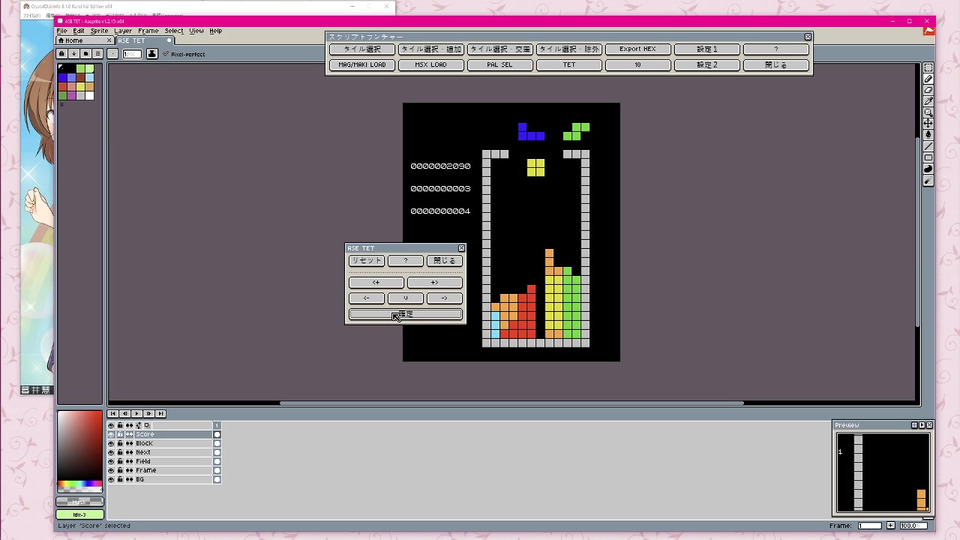
Task: Go to next frame in timeline
Action: (x=149, y=414)
